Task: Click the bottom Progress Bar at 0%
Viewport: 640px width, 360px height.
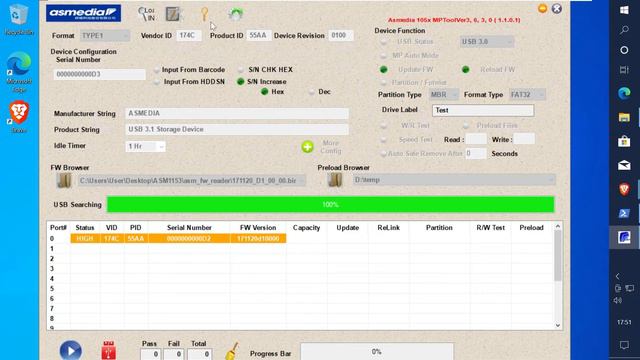Action: 377,351
